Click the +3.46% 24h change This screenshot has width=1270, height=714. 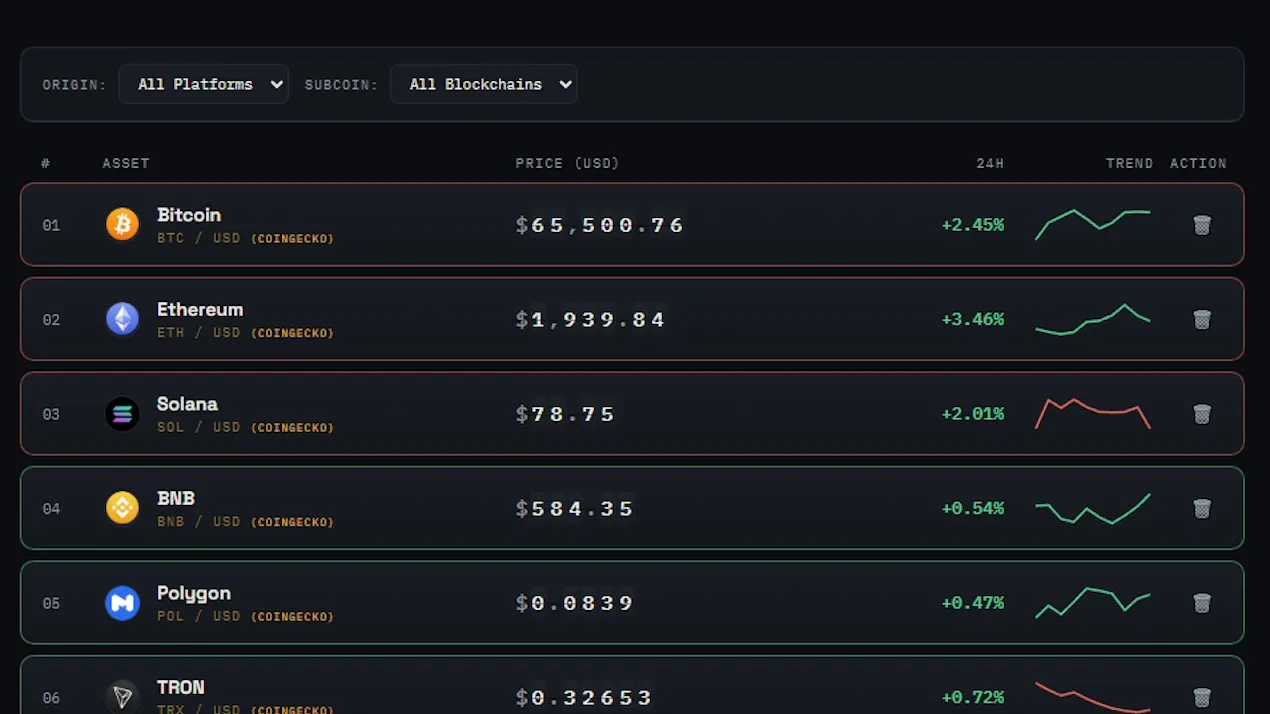point(972,319)
